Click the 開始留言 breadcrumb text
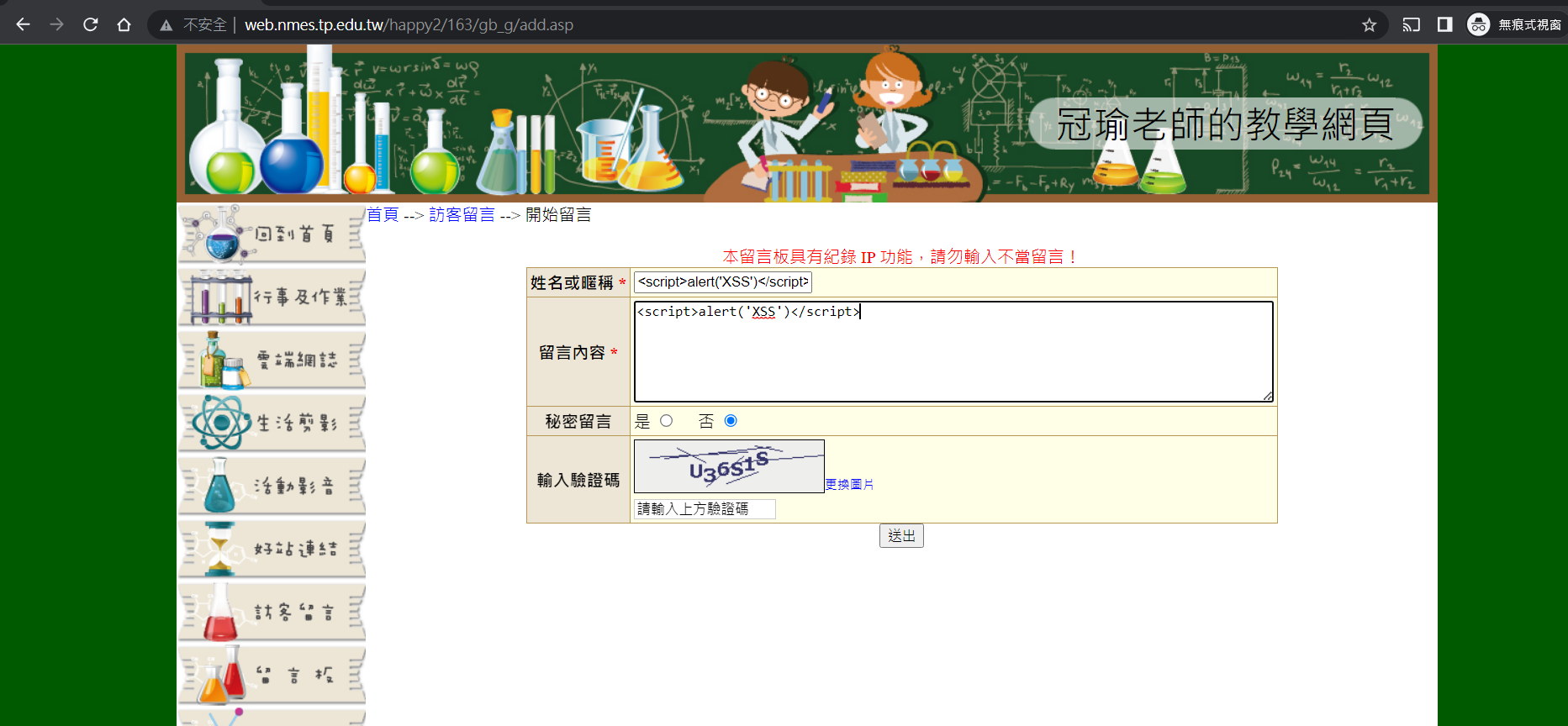Screen dimensions: 1568x726 (x=558, y=215)
